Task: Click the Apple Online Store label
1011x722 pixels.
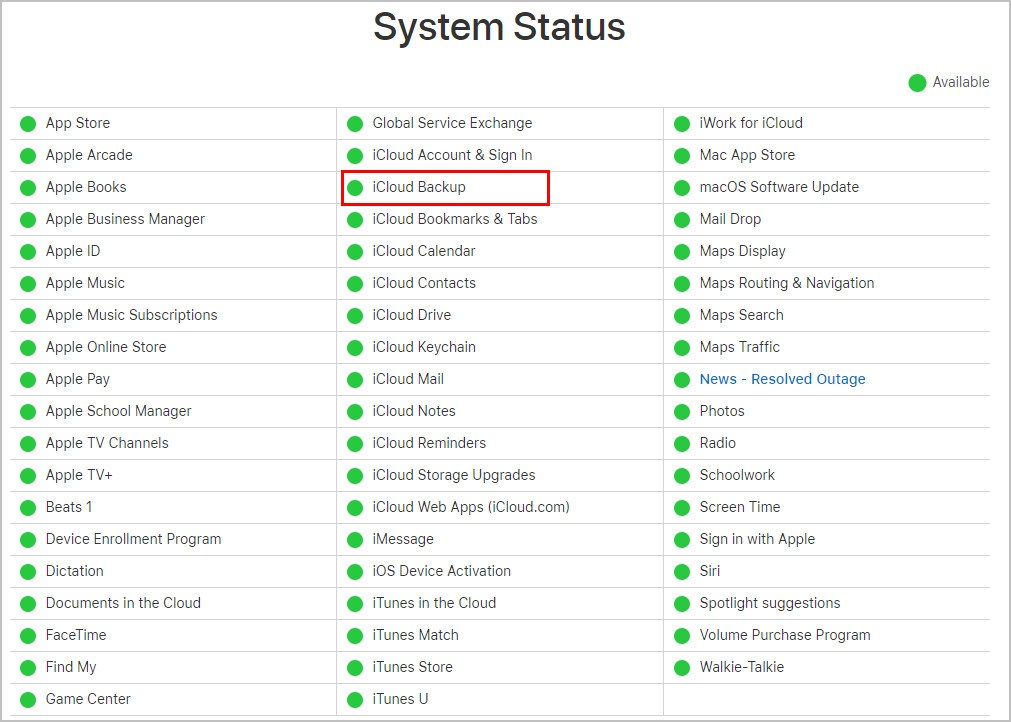Action: [x=106, y=347]
